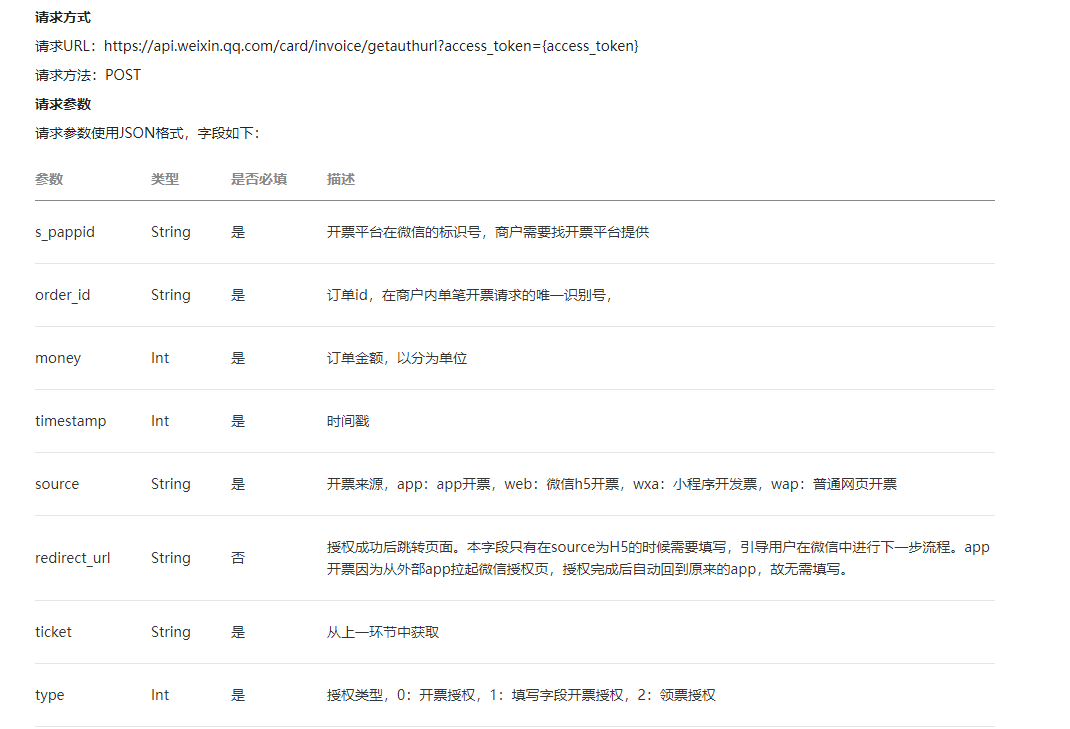This screenshot has width=1070, height=729.
Task: Click the description '从上一环节中获取'
Action: (x=383, y=632)
